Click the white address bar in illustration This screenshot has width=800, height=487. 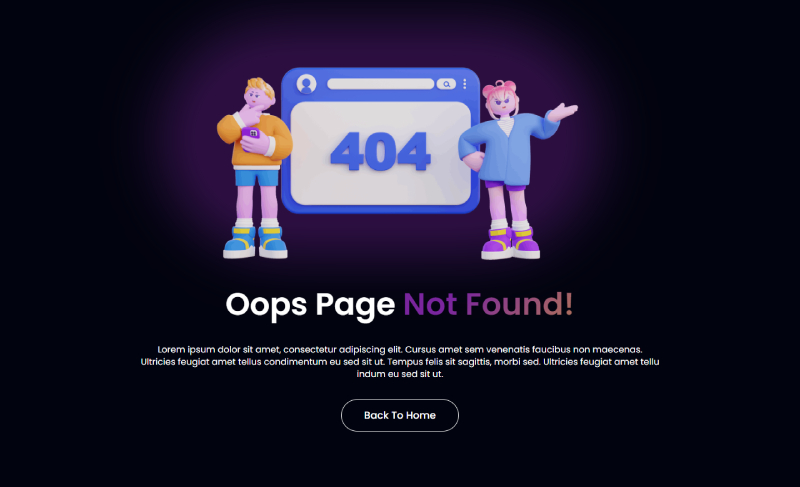pyautogui.click(x=380, y=84)
